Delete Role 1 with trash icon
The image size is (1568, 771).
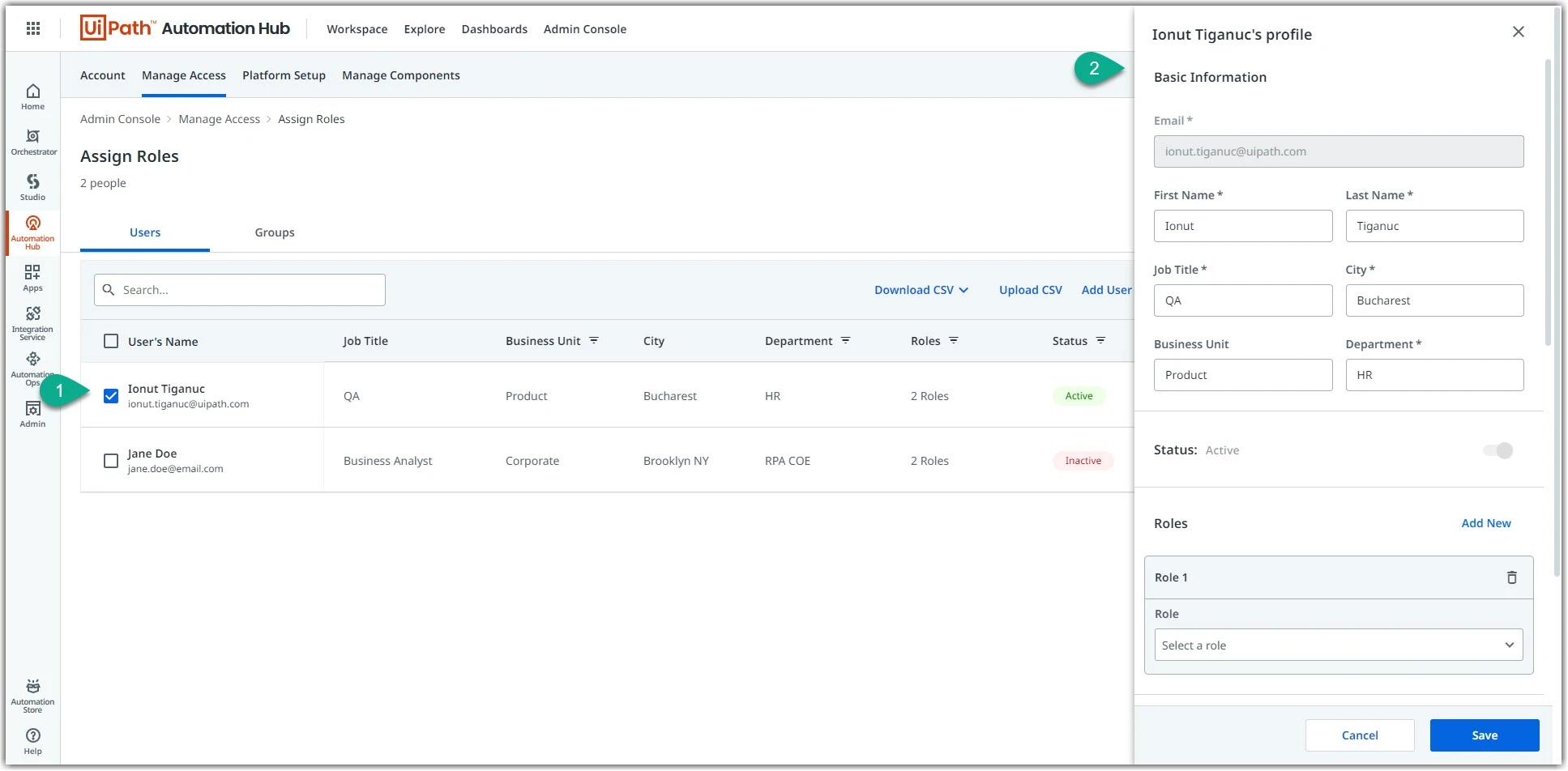pyautogui.click(x=1512, y=577)
